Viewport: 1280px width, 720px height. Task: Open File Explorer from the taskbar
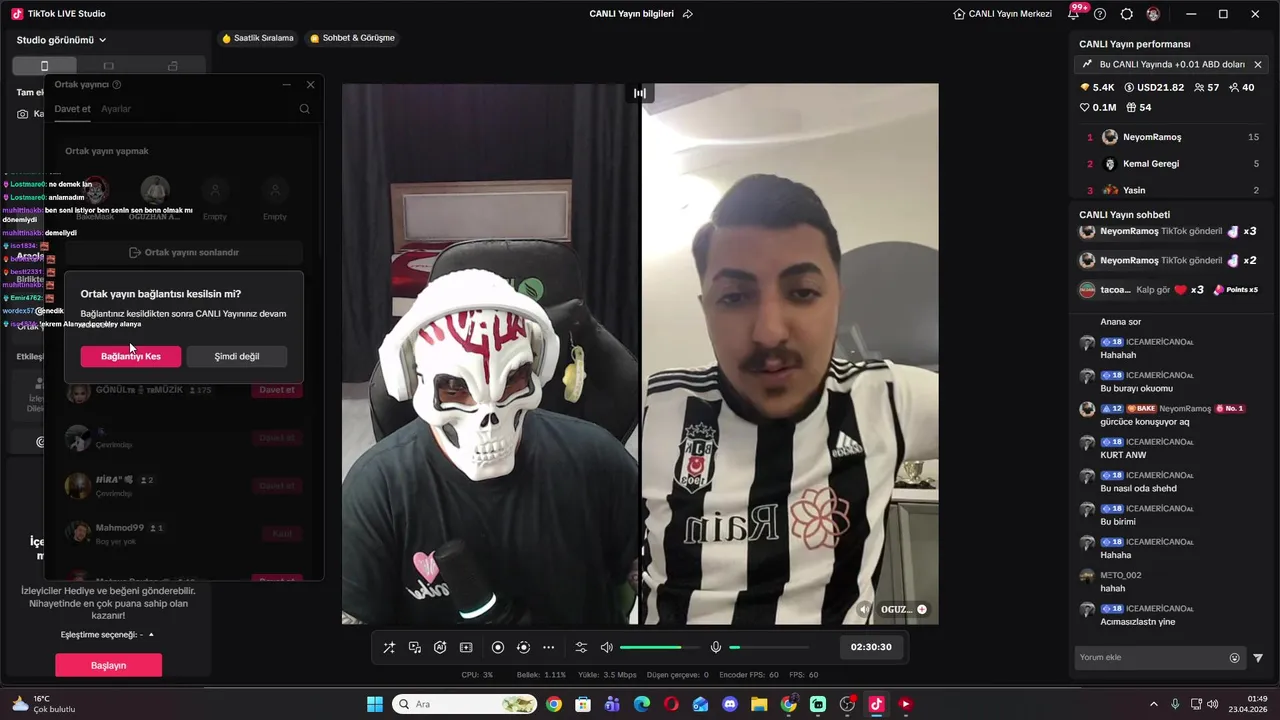(x=759, y=704)
